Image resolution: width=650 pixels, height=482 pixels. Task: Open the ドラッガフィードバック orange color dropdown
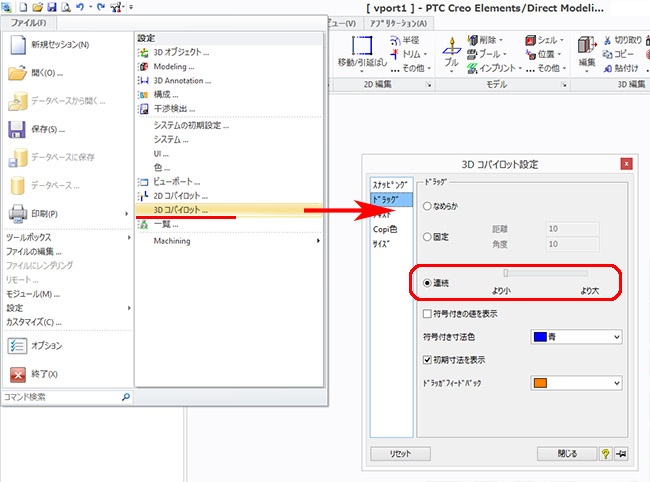[x=576, y=382]
